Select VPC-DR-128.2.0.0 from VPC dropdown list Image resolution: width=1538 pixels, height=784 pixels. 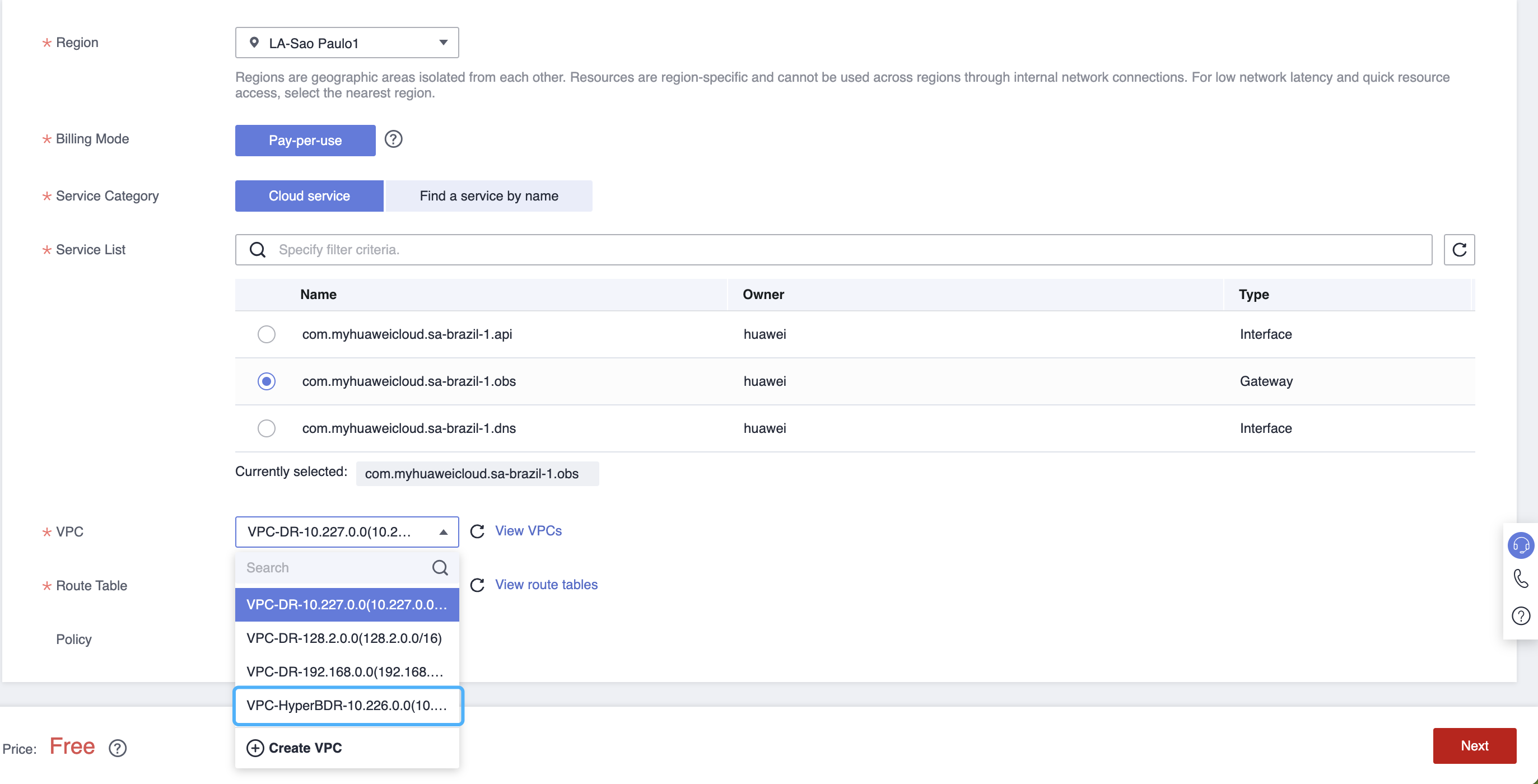347,638
